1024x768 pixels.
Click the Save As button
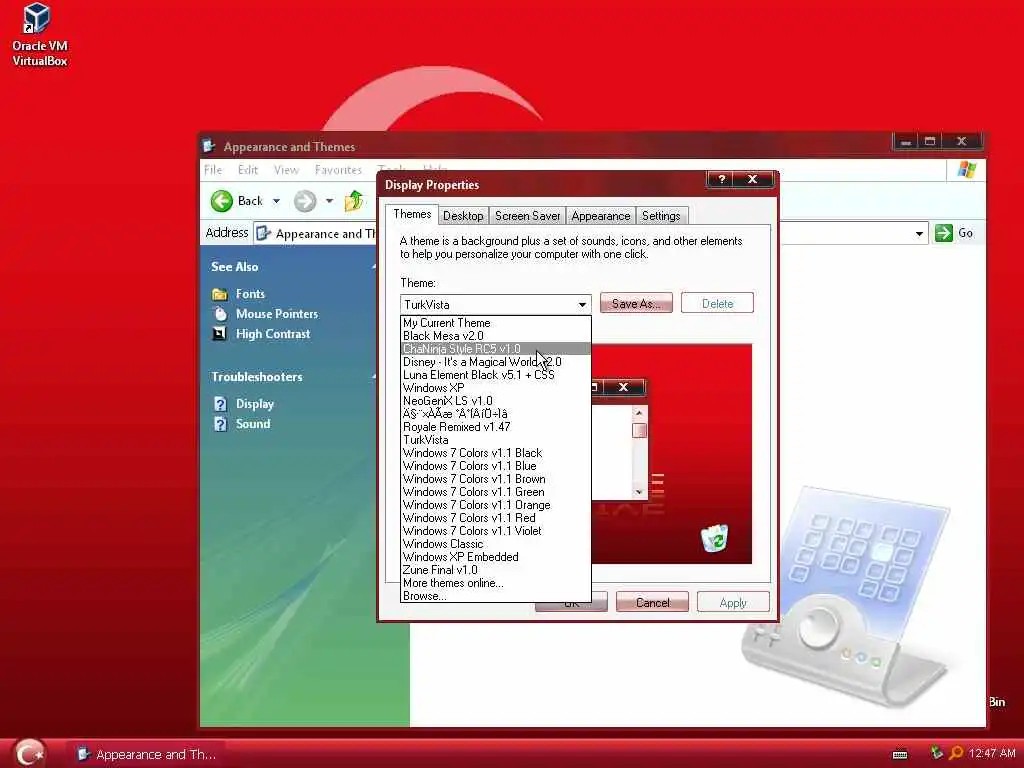pyautogui.click(x=636, y=304)
